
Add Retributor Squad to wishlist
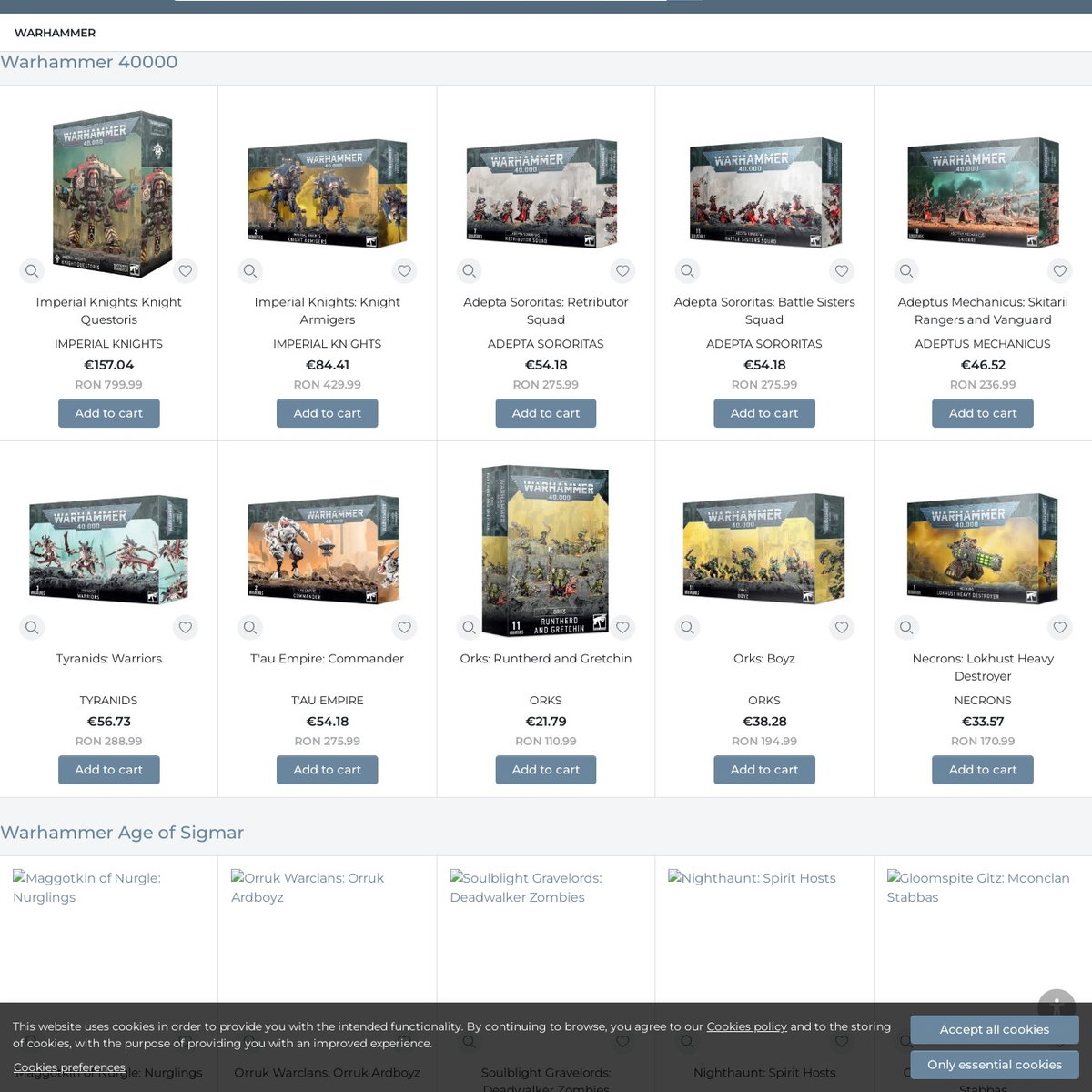pyautogui.click(x=622, y=270)
